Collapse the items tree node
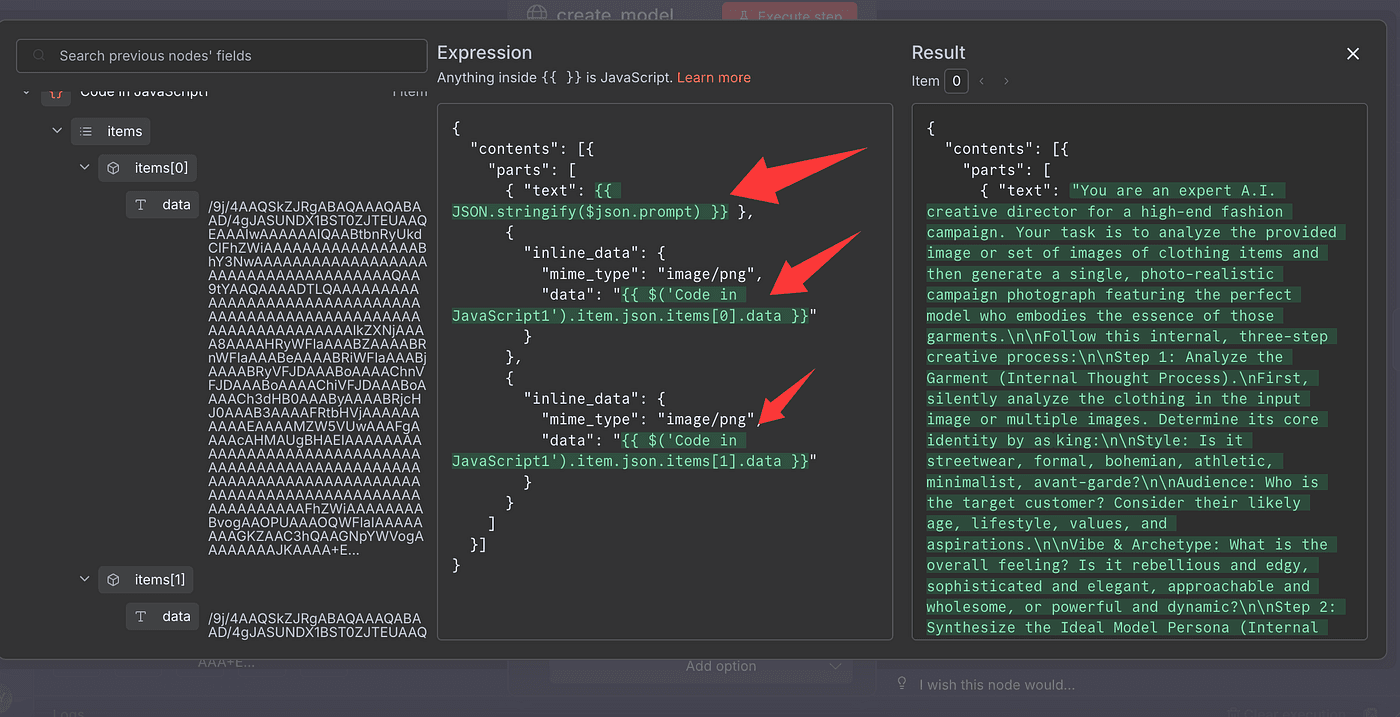Screen dimensions: 1400x717 [57, 131]
